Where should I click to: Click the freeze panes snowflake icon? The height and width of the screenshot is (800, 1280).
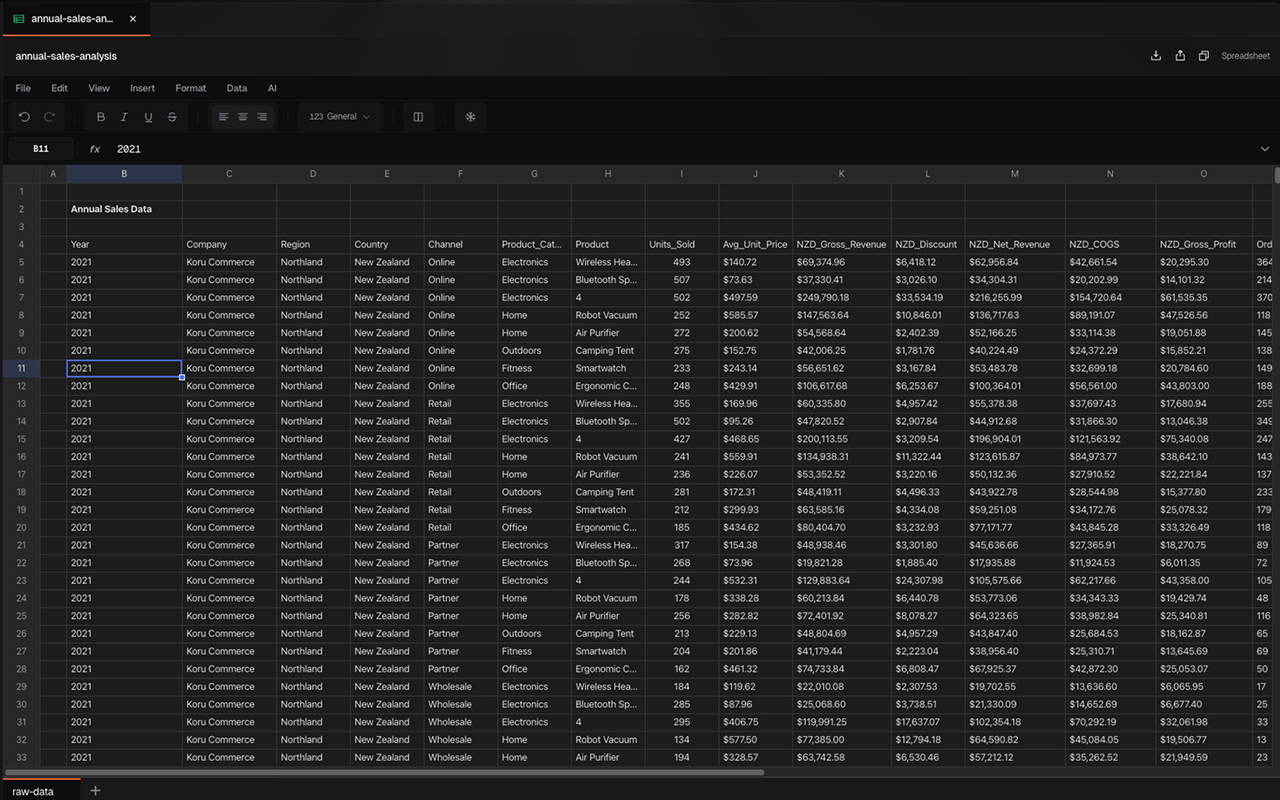(x=470, y=117)
